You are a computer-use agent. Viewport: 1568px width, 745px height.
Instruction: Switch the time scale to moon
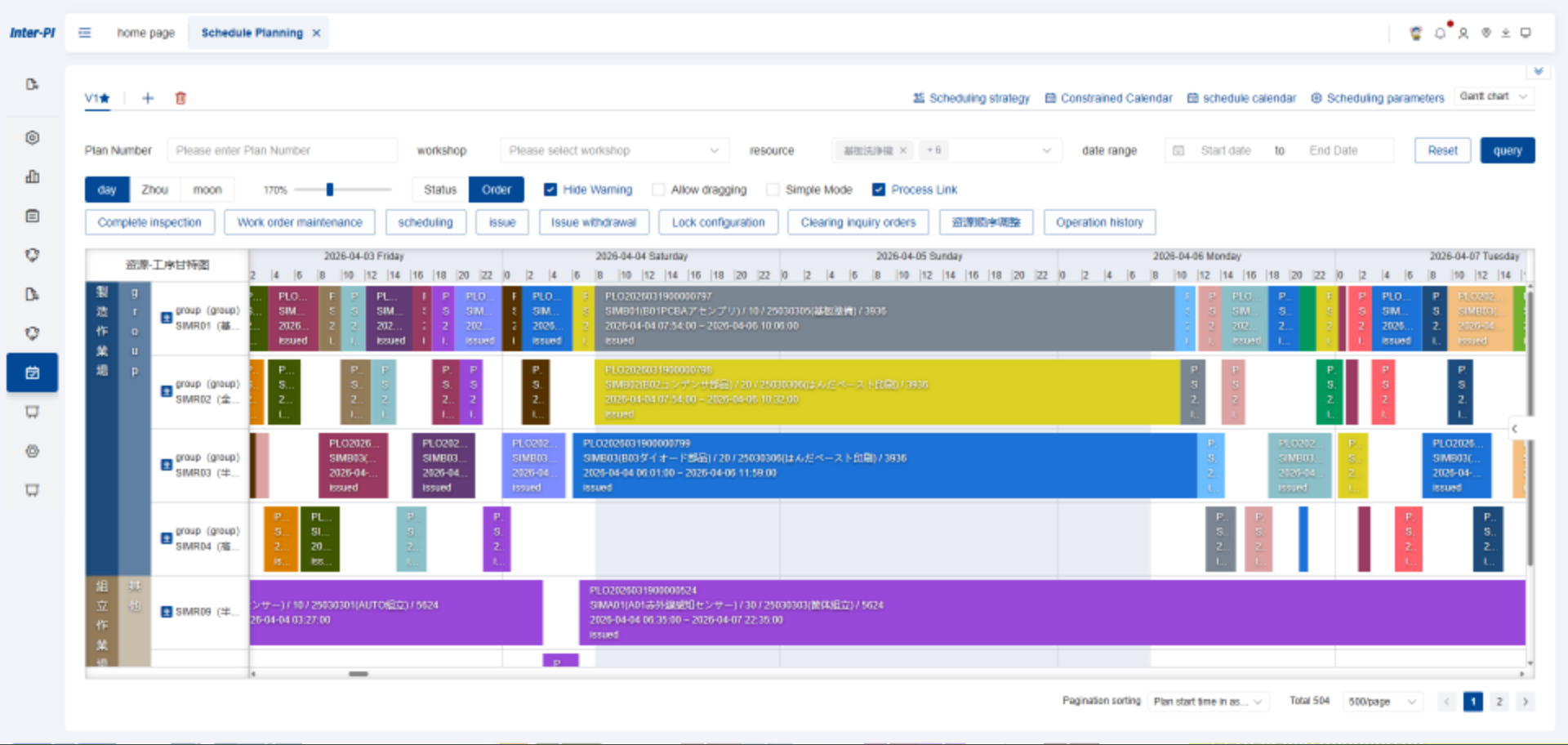[207, 190]
